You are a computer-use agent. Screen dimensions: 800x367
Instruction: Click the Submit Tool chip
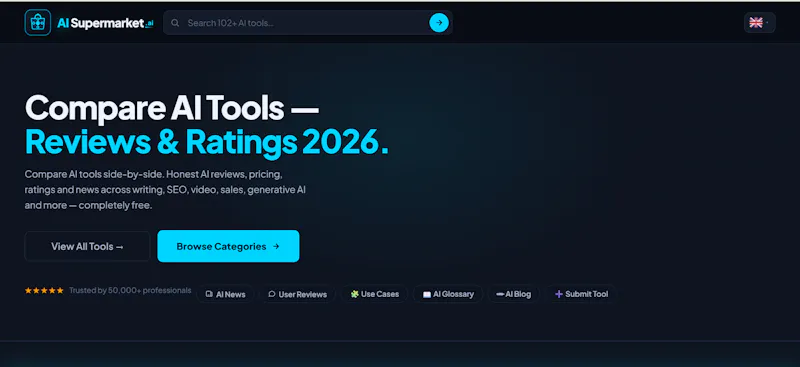tap(581, 294)
